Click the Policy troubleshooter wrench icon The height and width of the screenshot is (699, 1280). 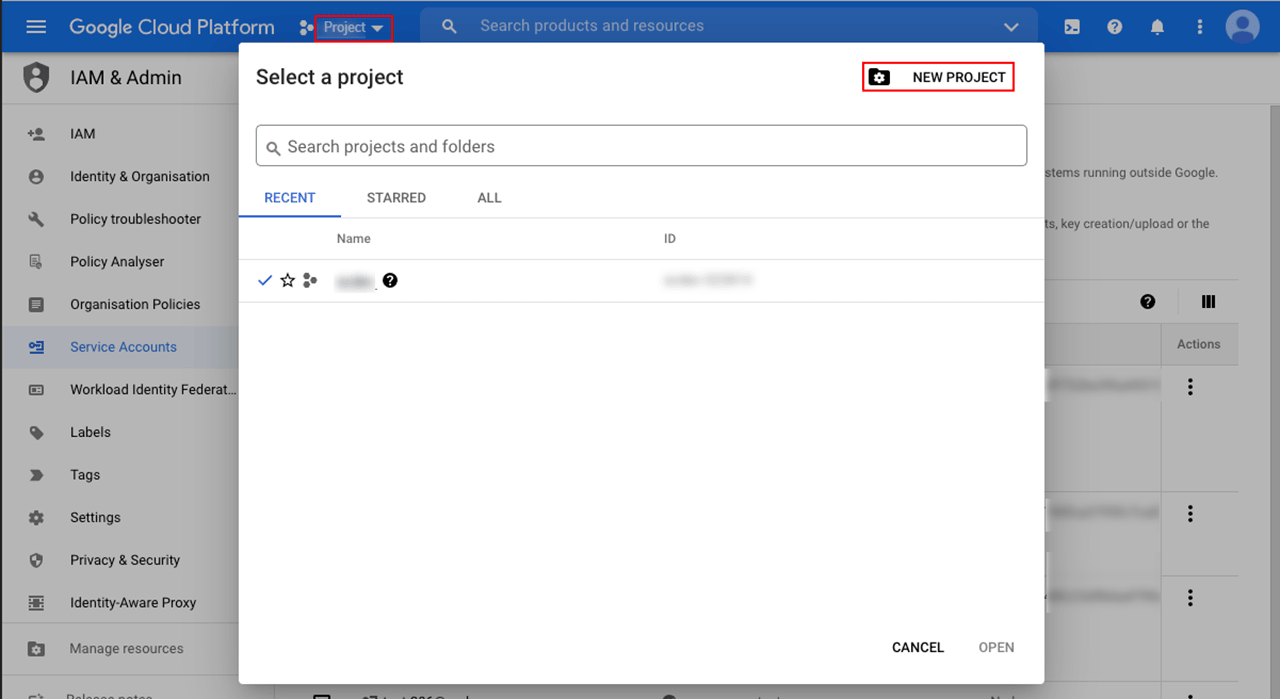(36, 219)
